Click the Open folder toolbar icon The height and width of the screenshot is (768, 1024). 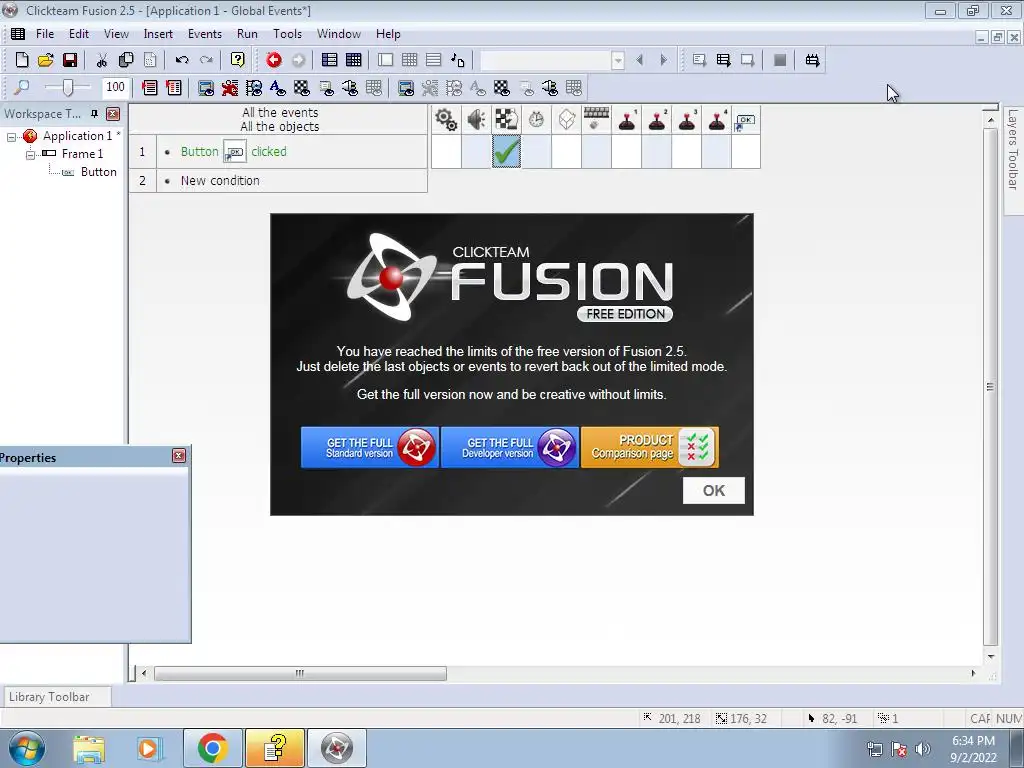[x=46, y=60]
